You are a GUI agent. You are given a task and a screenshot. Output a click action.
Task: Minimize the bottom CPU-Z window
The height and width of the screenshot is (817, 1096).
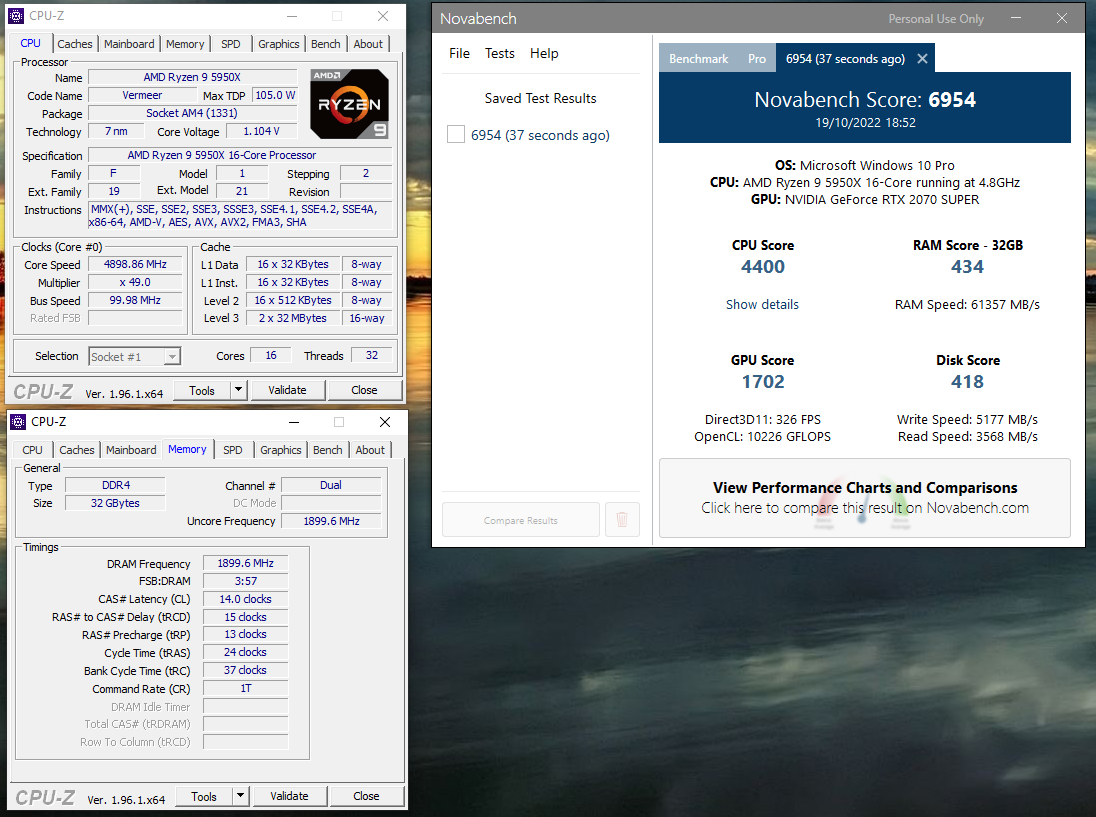(x=294, y=422)
